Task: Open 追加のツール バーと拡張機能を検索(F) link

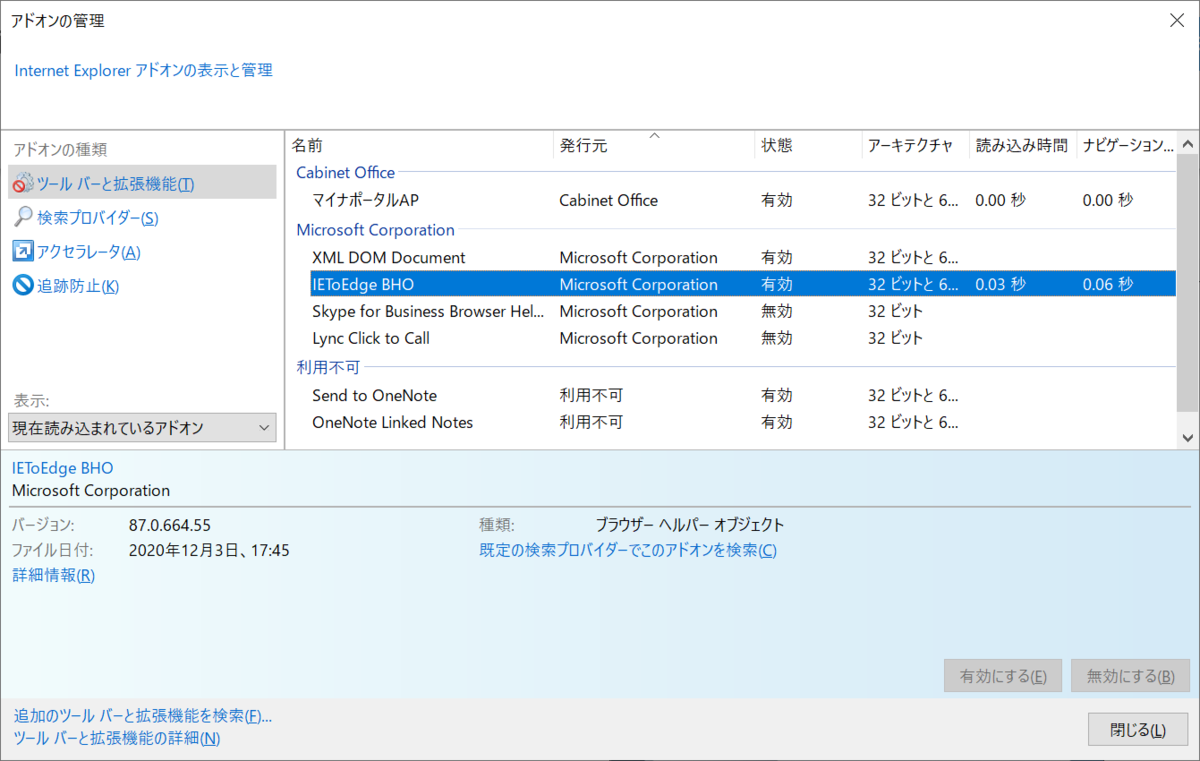Action: point(143,716)
